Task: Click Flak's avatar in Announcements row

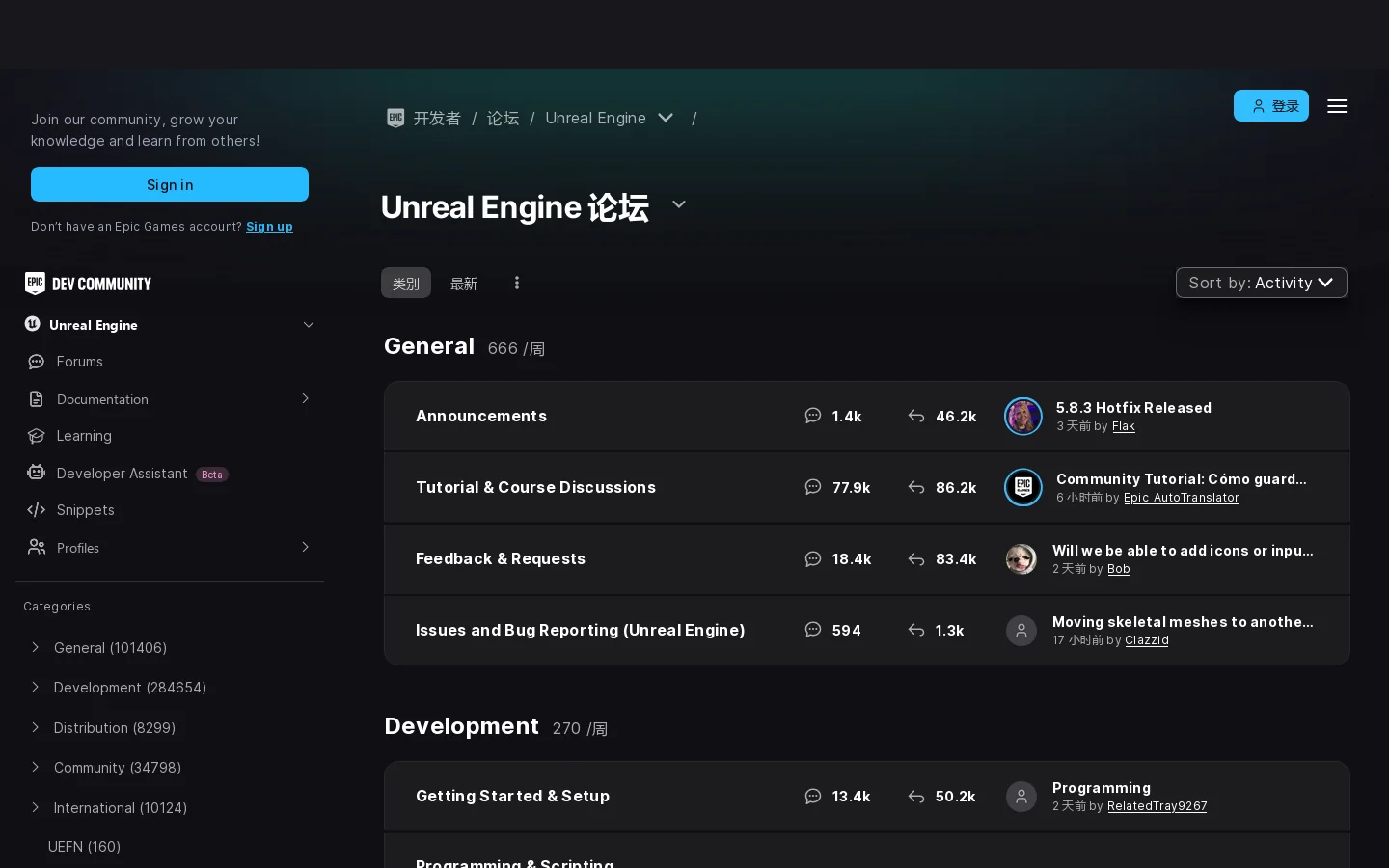Action: coord(1023,417)
